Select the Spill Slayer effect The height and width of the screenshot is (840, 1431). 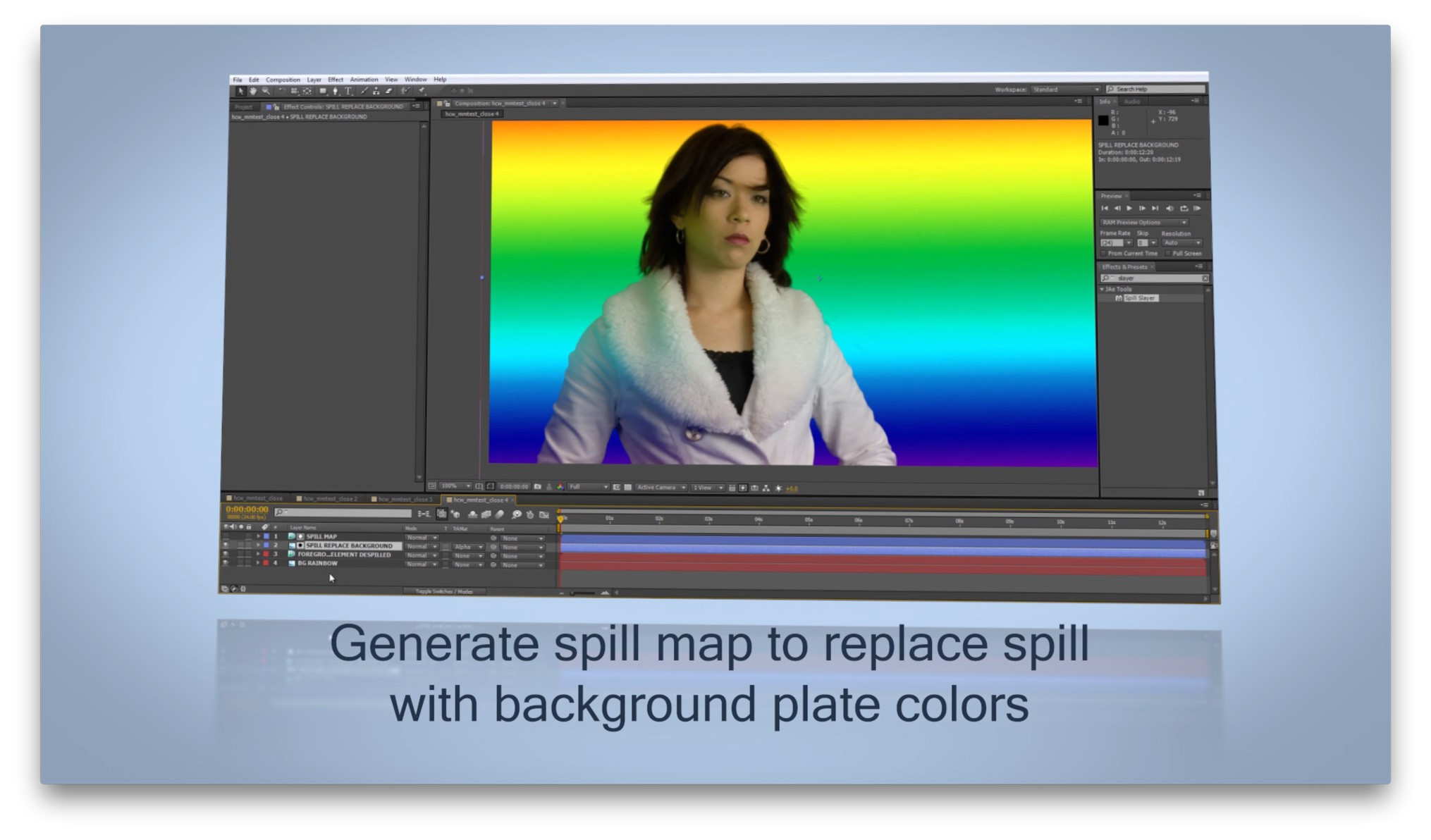pos(1140,298)
